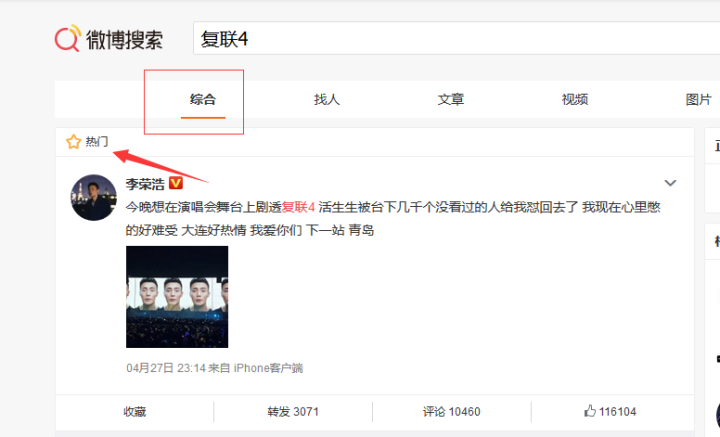Switch to the 视频 tab

[x=574, y=100]
